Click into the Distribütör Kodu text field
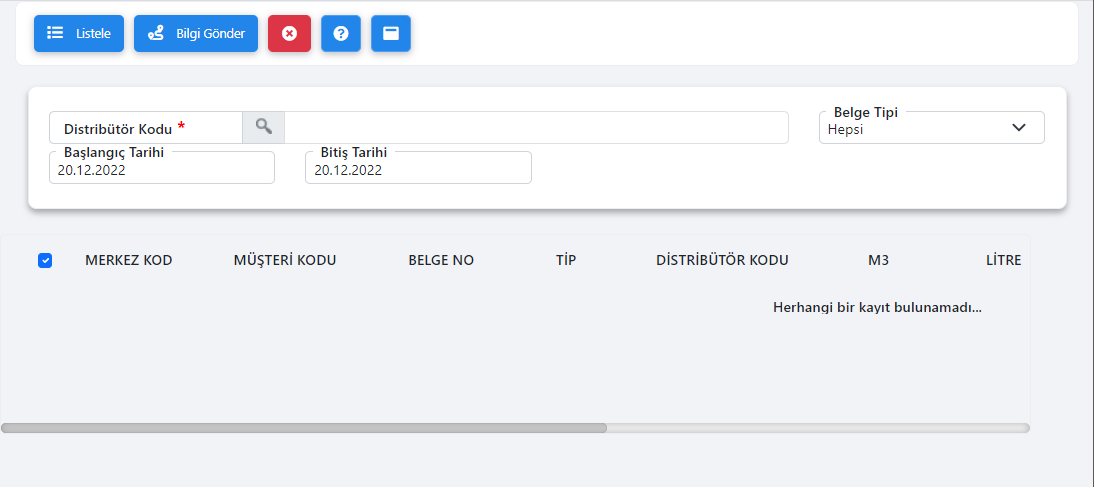Image resolution: width=1094 pixels, height=487 pixels. pos(536,128)
